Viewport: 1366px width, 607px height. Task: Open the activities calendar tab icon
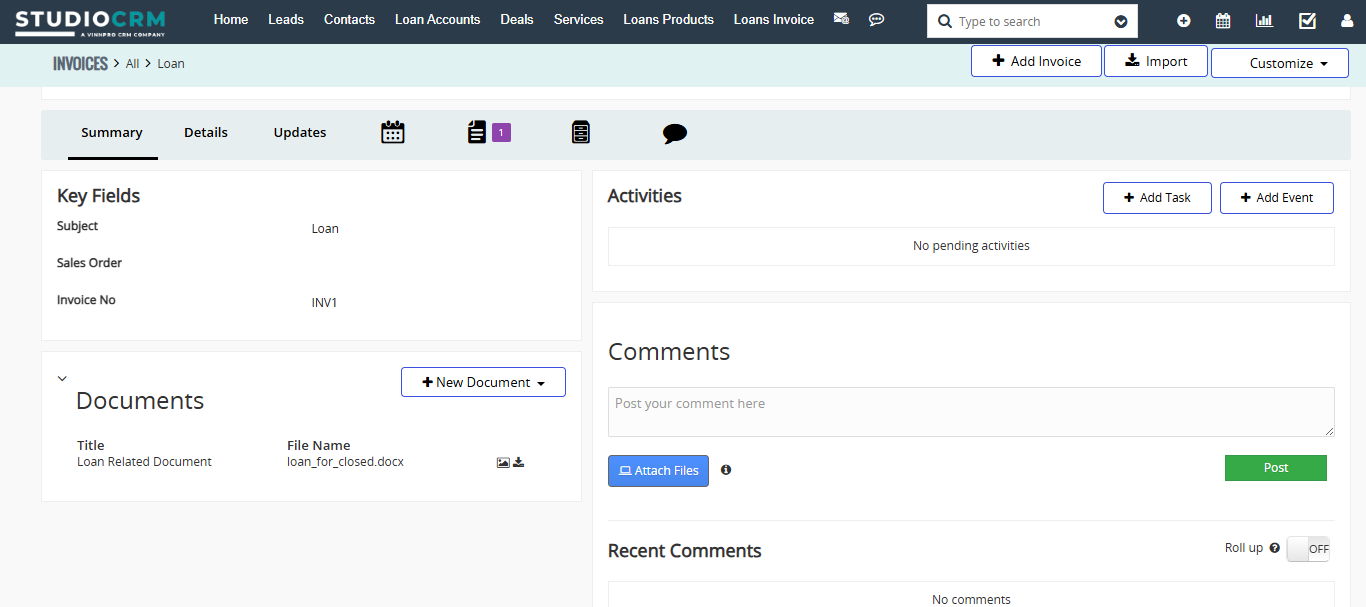click(x=393, y=132)
